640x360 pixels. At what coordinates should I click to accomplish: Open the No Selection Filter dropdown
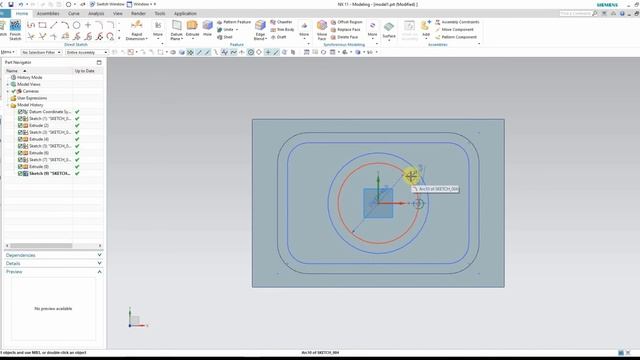click(41, 52)
